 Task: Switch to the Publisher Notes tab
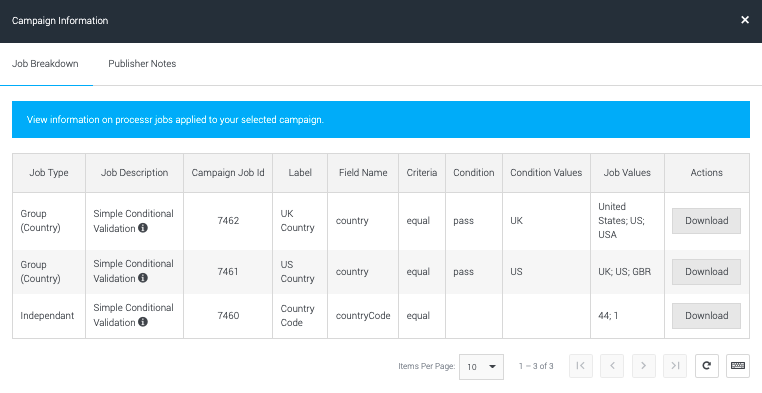142,64
